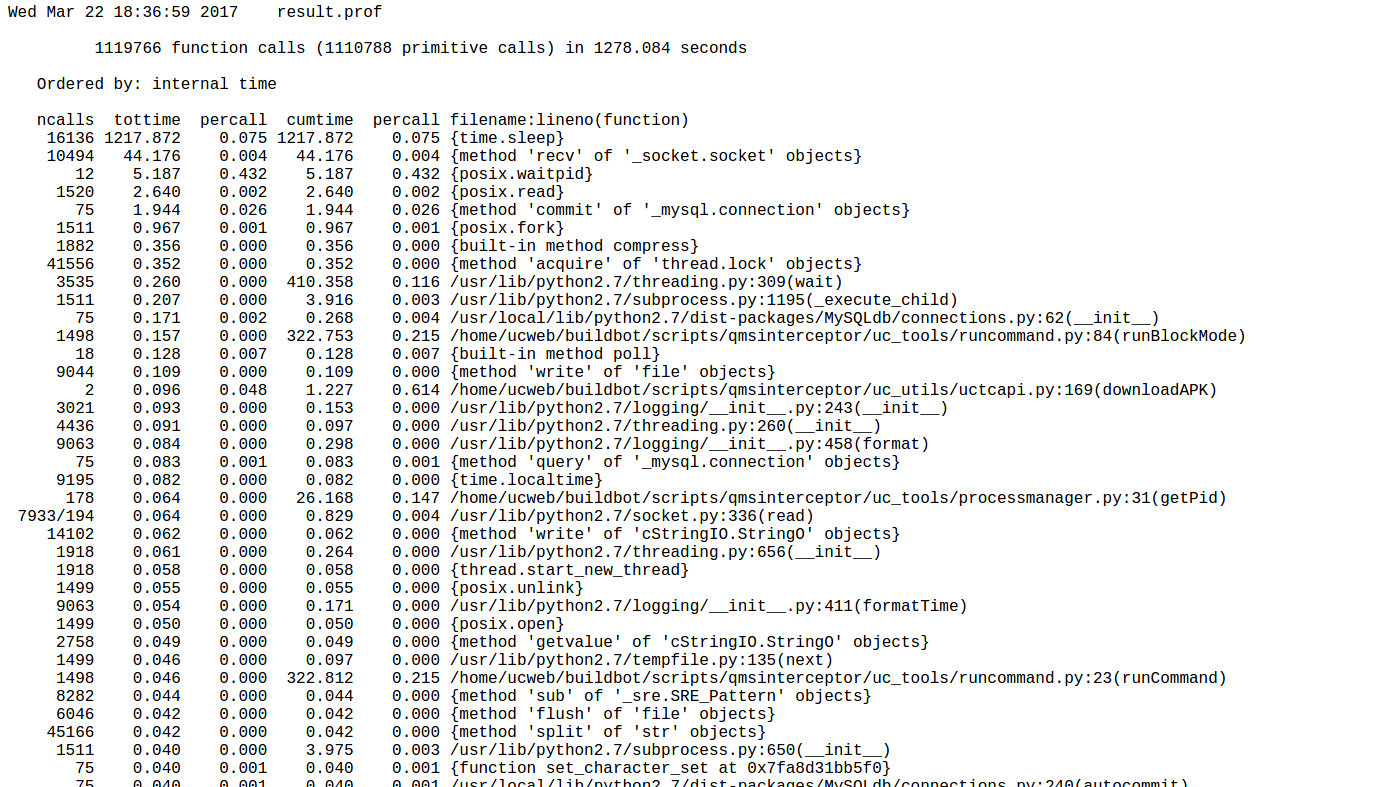Click the cumtime column header
The image size is (1393, 787).
(x=320, y=120)
